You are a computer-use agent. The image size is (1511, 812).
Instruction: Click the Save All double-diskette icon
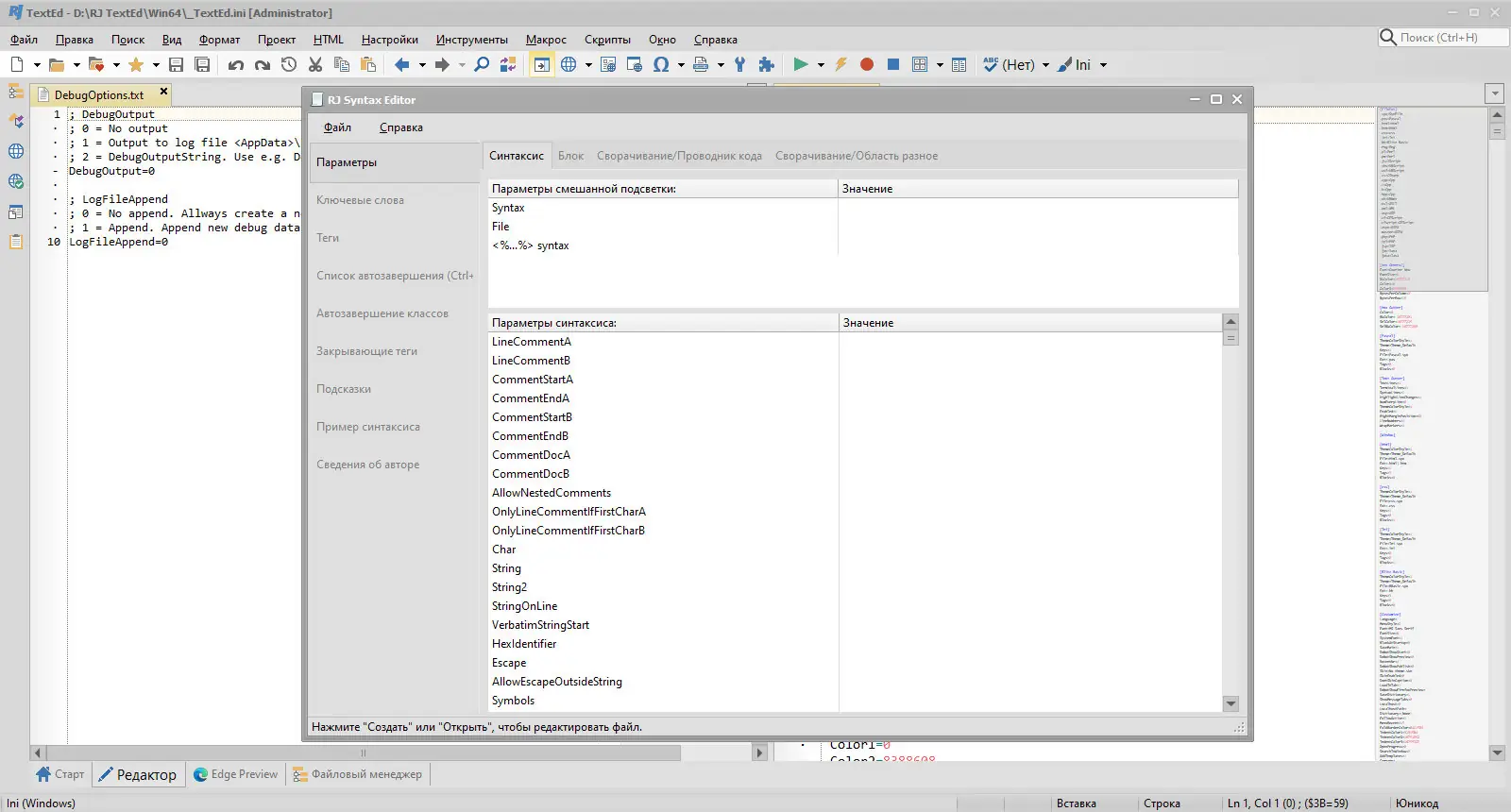pyautogui.click(x=202, y=64)
